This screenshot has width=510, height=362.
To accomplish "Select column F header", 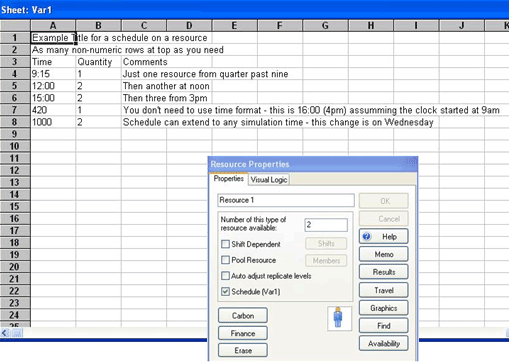I will (x=280, y=25).
